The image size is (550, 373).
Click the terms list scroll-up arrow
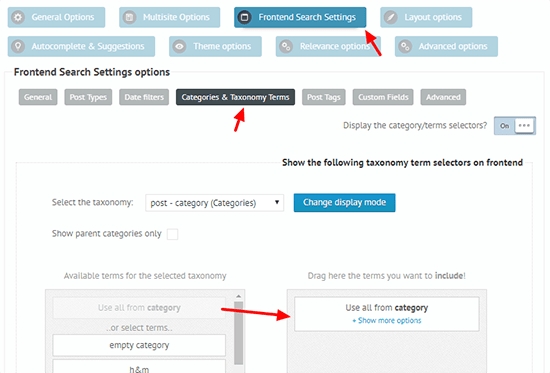point(239,297)
